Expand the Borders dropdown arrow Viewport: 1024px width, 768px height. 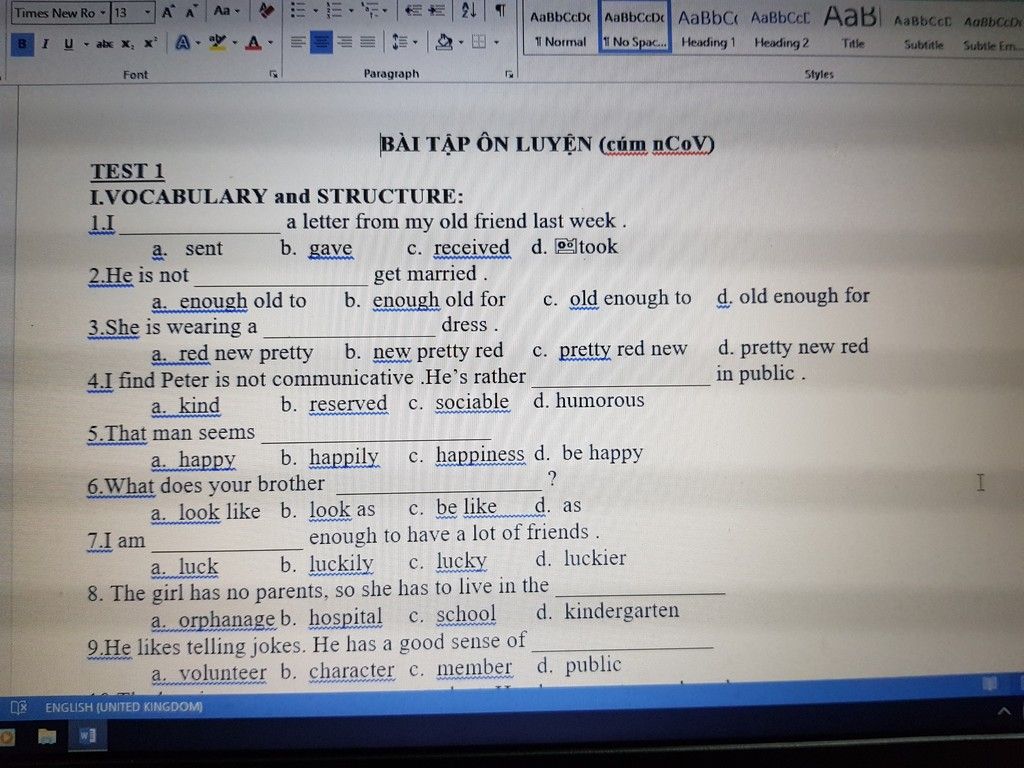tap(496, 43)
